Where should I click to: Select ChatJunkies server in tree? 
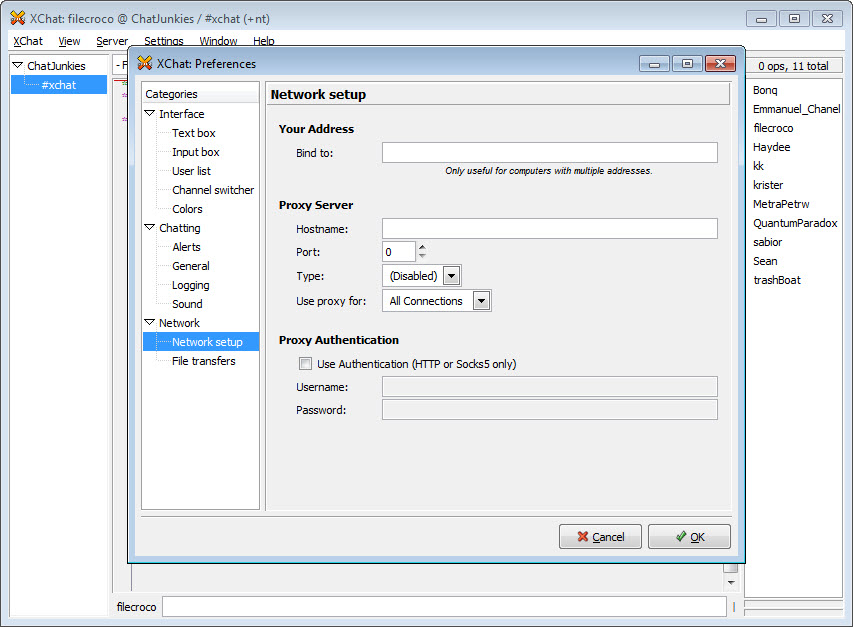click(x=57, y=66)
